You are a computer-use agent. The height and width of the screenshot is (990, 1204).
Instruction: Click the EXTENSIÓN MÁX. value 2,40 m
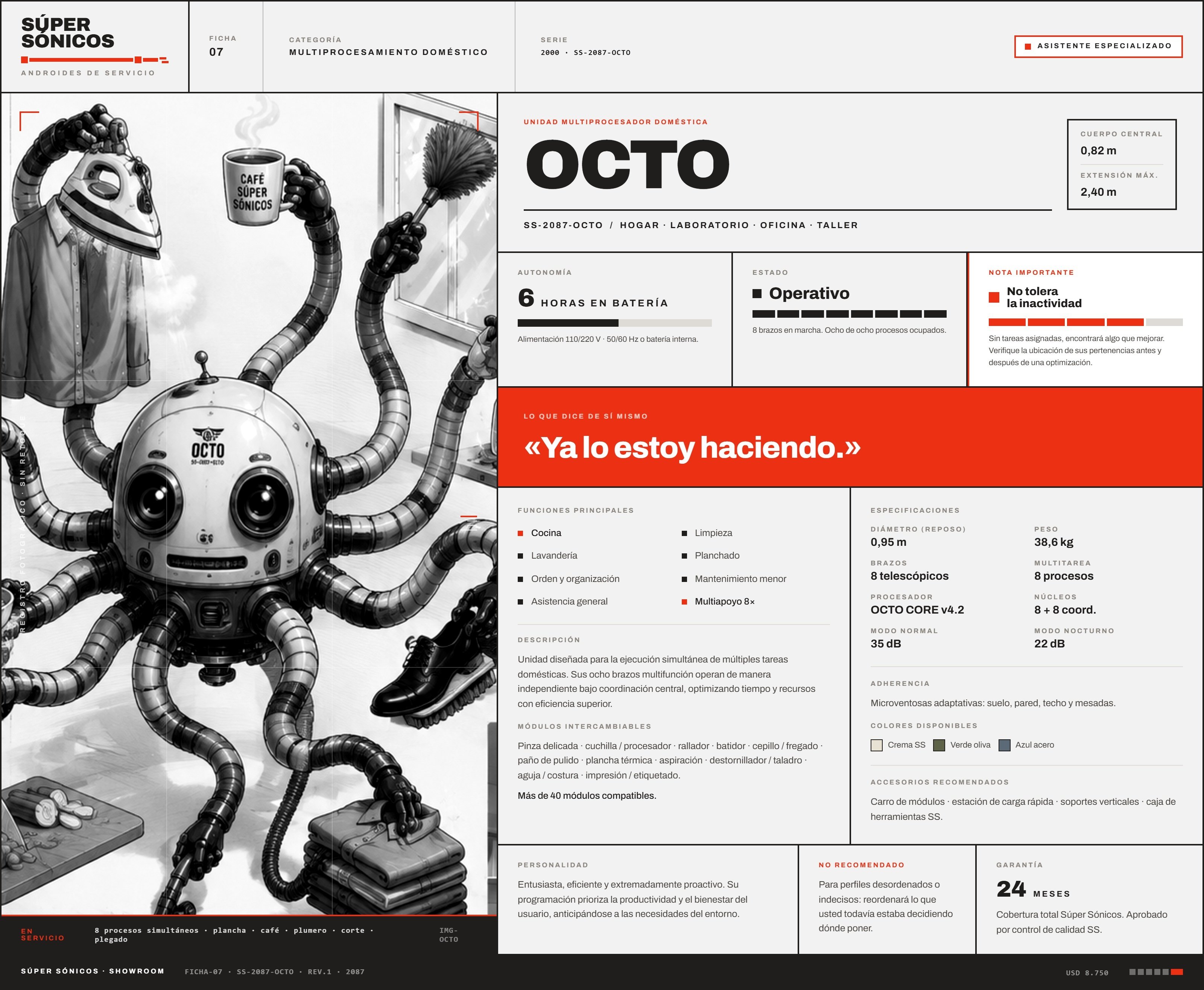click(x=1098, y=192)
